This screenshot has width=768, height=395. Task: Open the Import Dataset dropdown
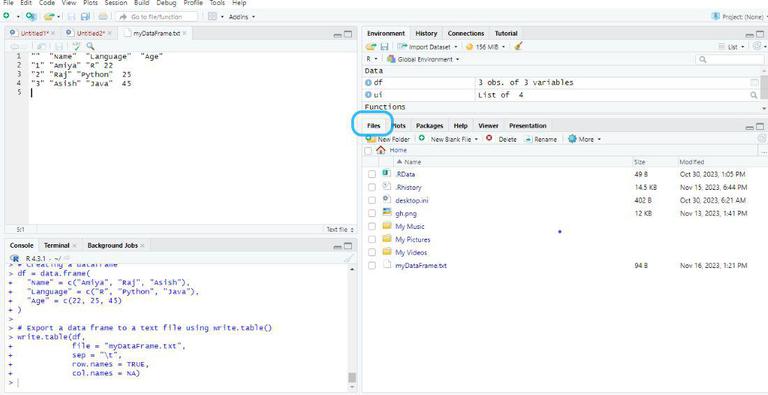(x=427, y=47)
